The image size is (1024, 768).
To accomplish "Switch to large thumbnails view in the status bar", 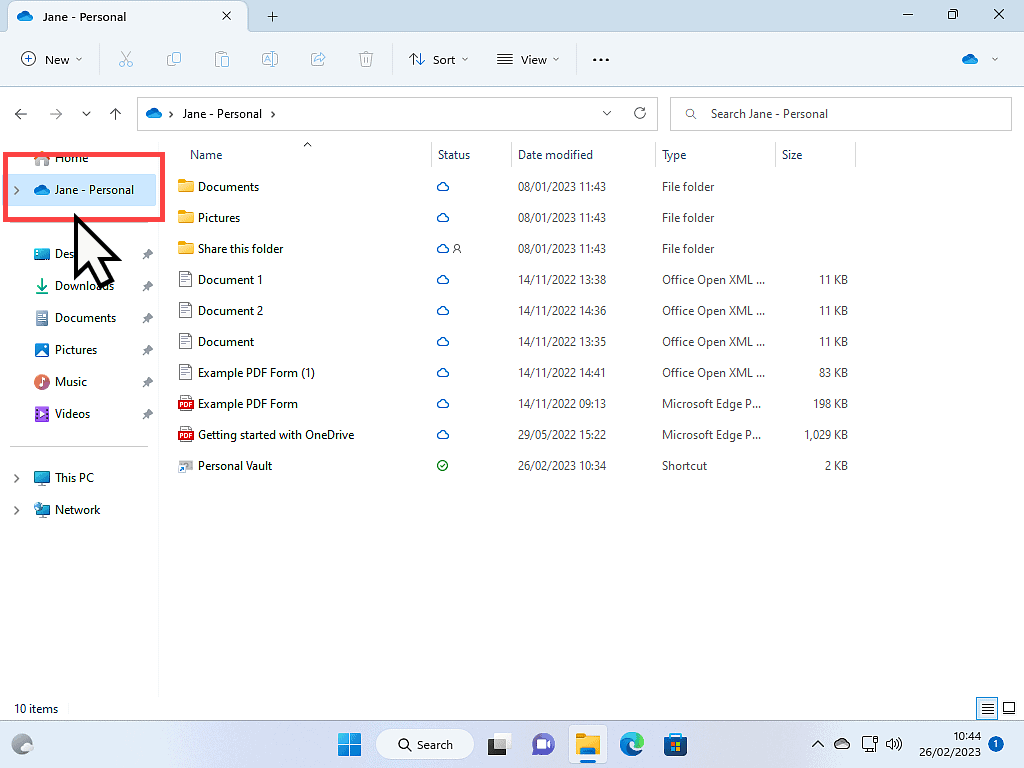I will [1008, 708].
